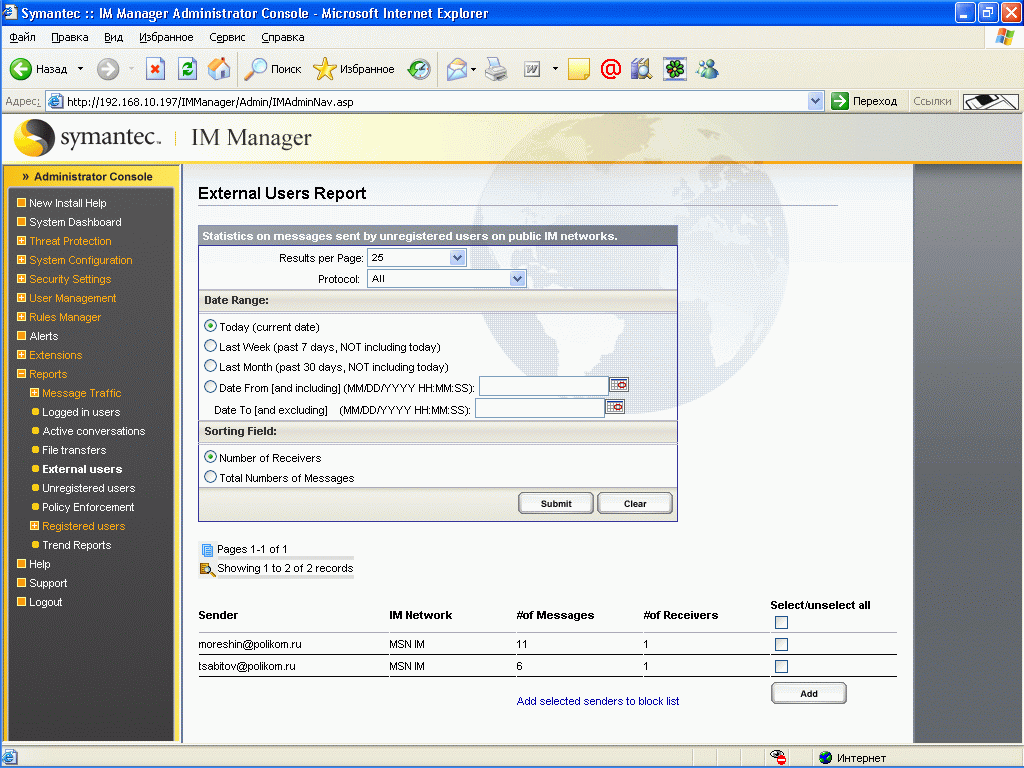Click the status bar blocked-eye privacy icon
This screenshot has height=768, width=1024.
point(777,757)
